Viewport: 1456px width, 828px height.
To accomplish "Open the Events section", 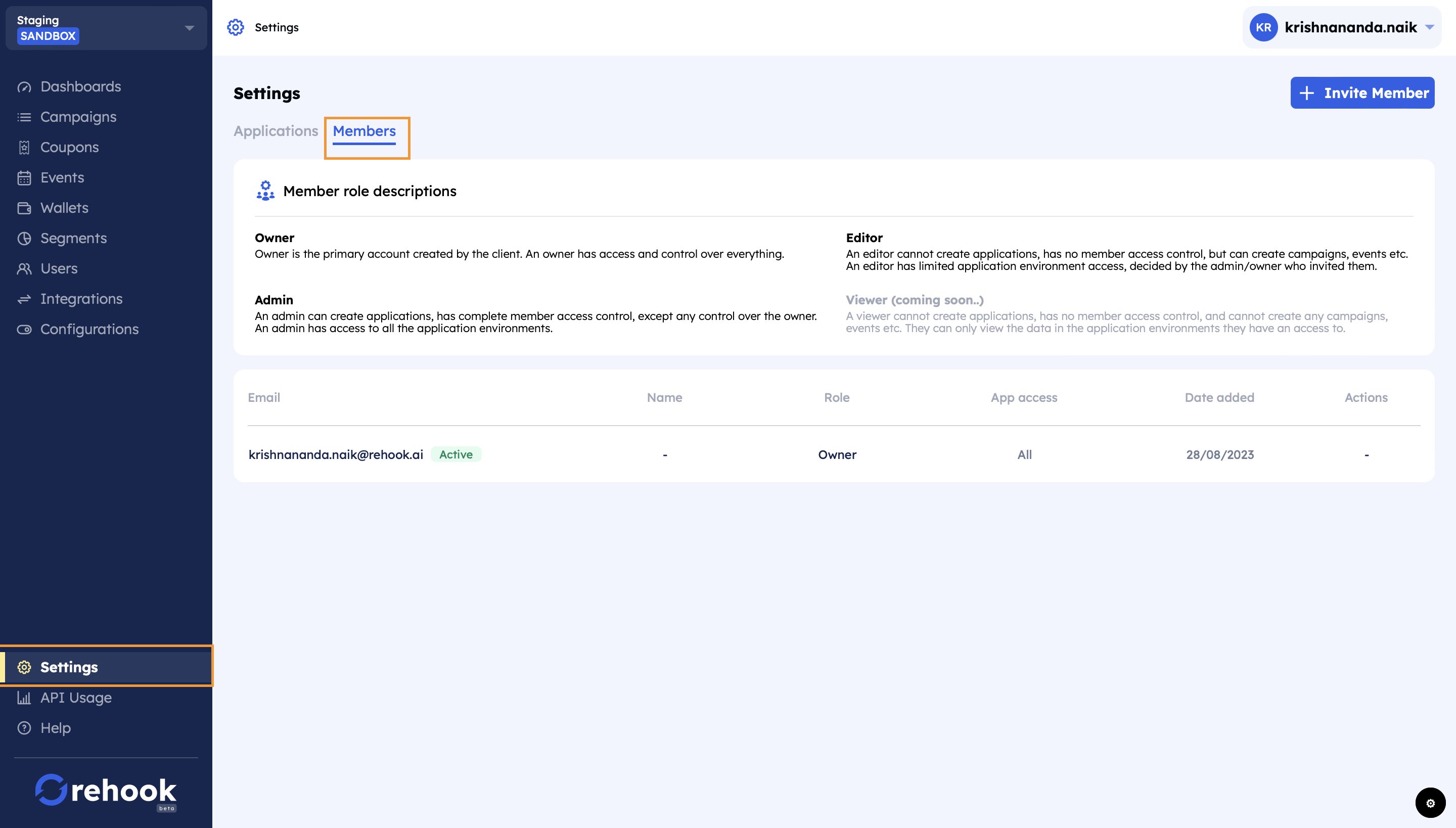I will click(x=62, y=177).
